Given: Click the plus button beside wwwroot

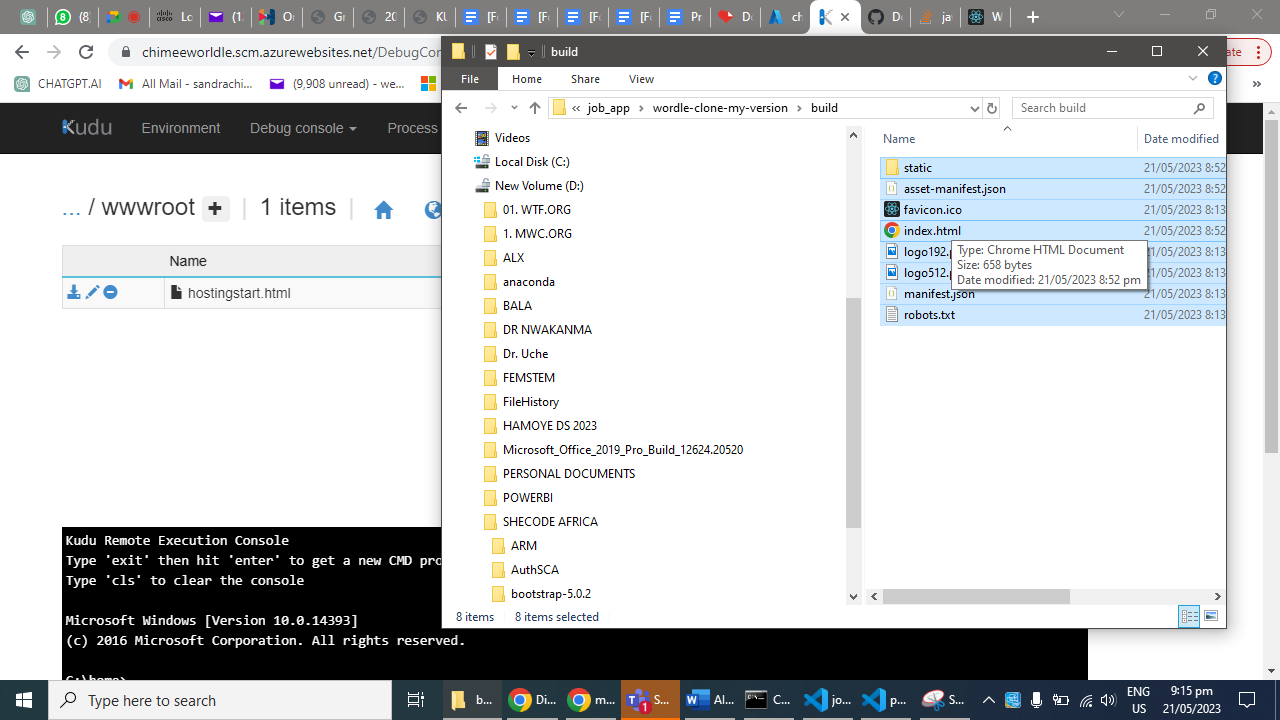Looking at the screenshot, I should (216, 209).
